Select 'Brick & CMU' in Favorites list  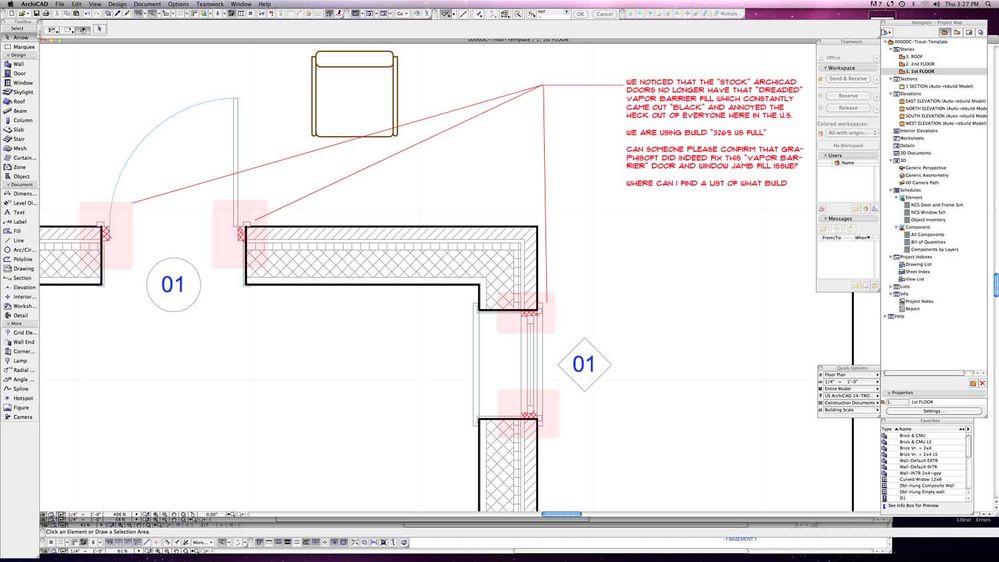912,436
